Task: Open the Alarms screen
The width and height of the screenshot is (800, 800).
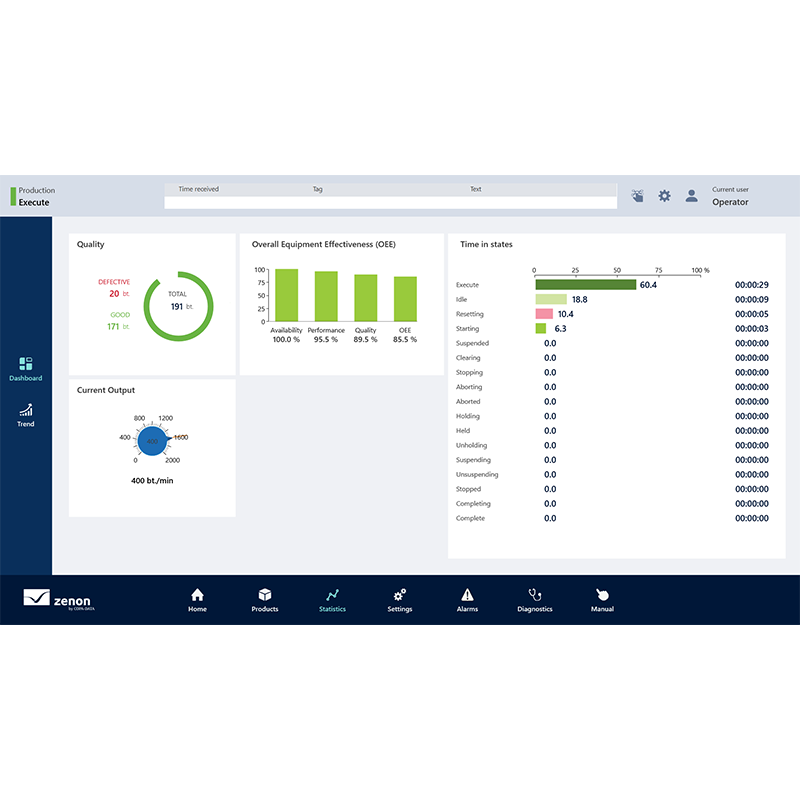Action: coord(467,598)
